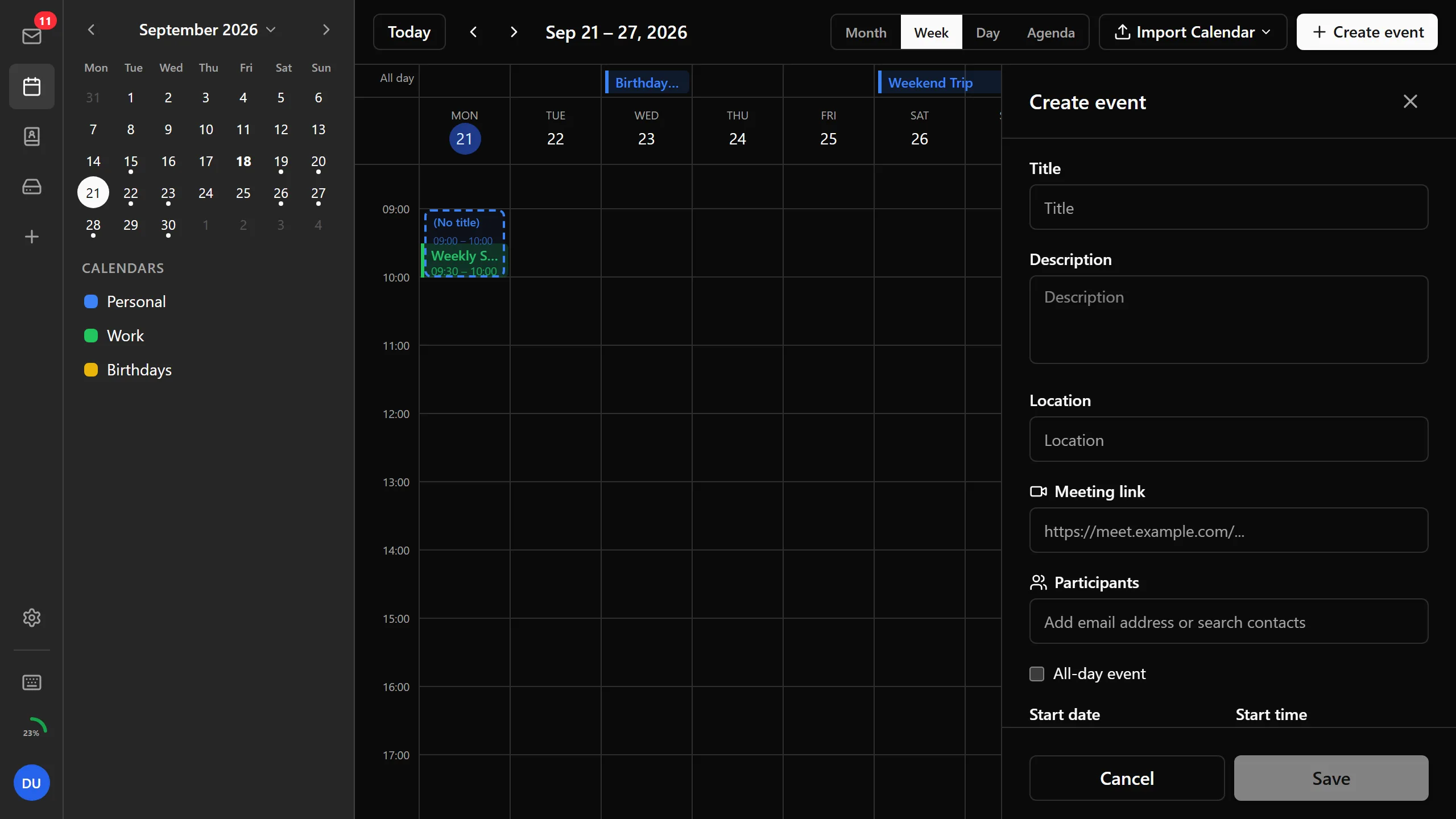
Task: Click the Participants people icon
Action: [x=1039, y=582]
